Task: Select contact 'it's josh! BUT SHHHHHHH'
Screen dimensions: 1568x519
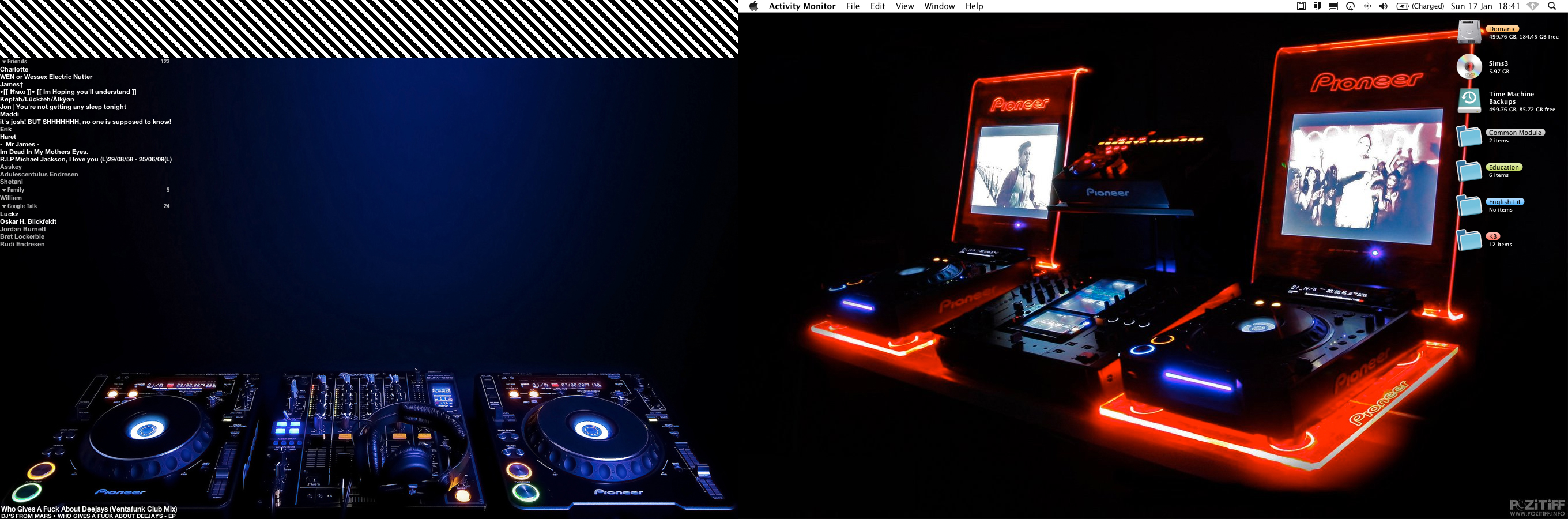Action: coord(86,122)
